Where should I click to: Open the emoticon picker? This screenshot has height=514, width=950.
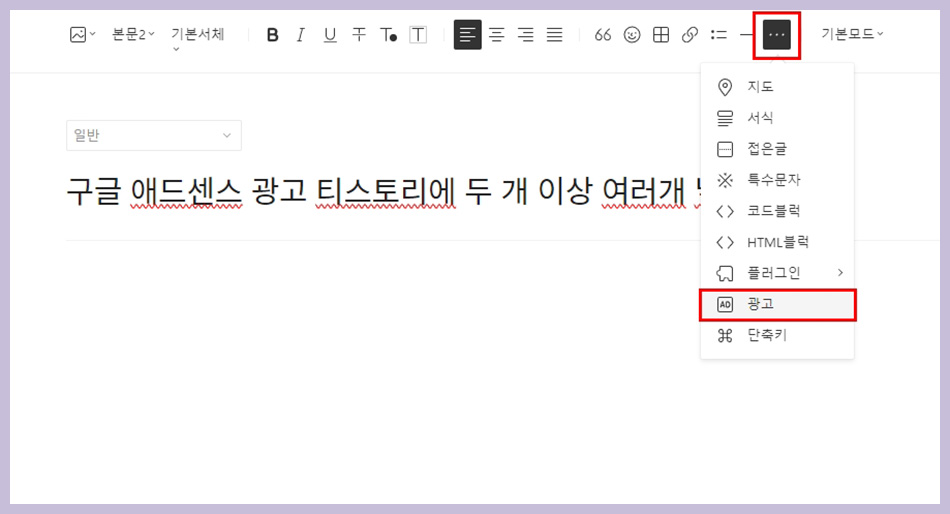632,35
